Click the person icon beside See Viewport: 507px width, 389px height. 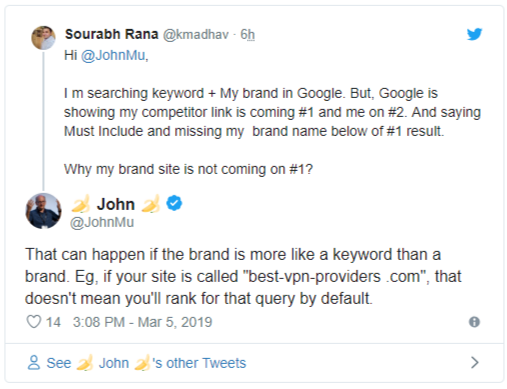[x=34, y=363]
